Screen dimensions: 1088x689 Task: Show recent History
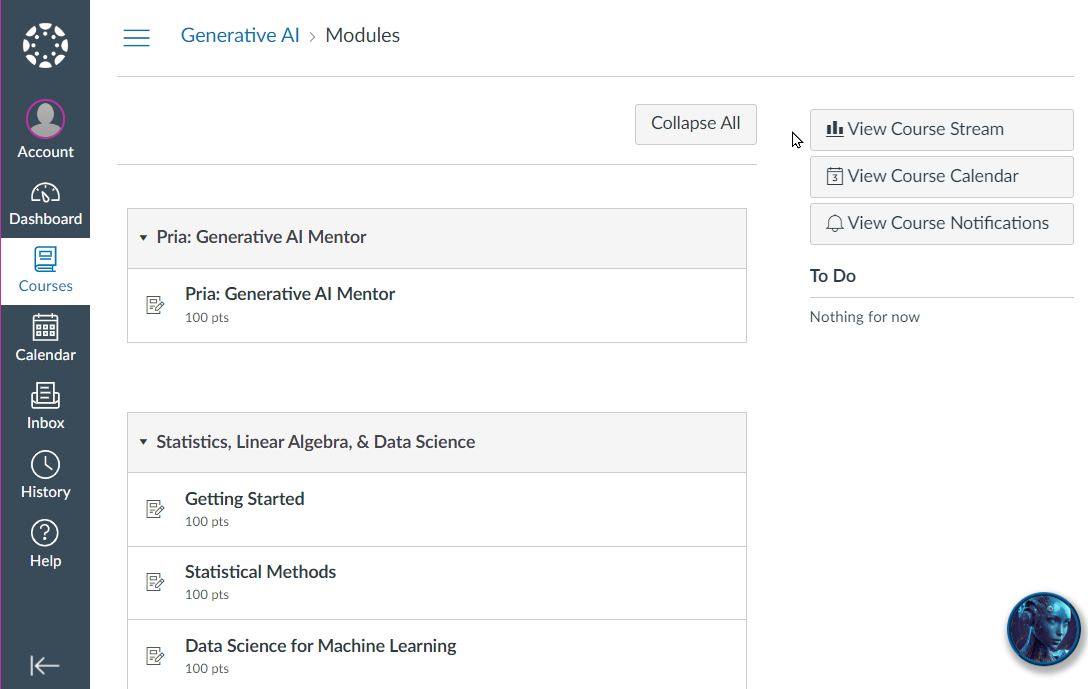click(45, 475)
